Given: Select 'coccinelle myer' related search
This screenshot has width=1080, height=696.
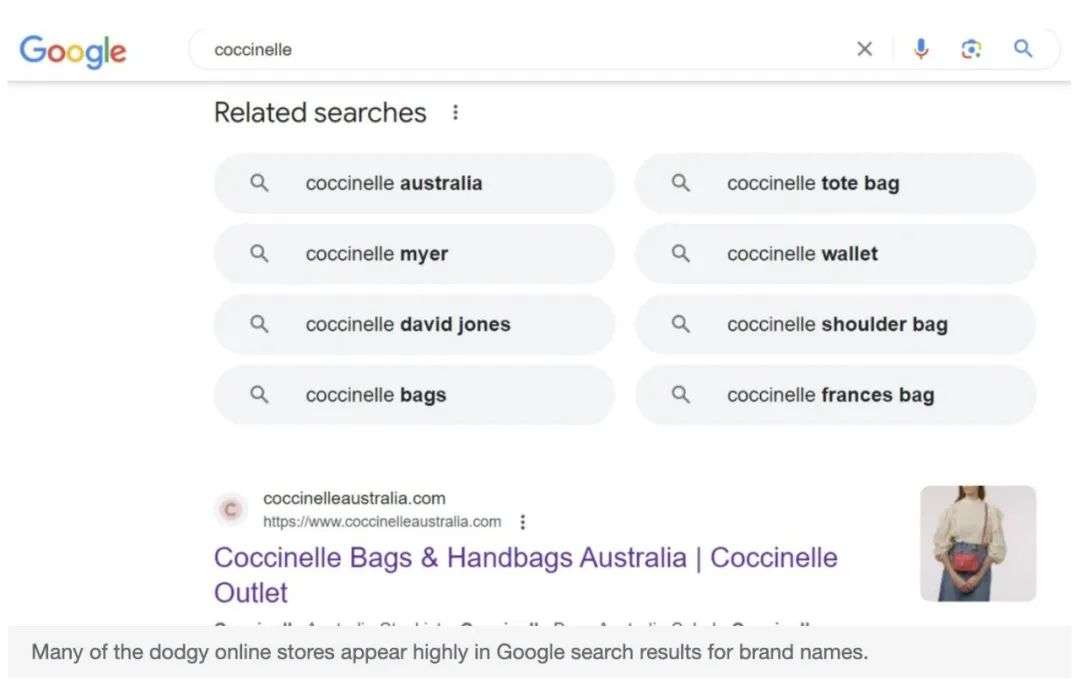Looking at the screenshot, I should click(x=414, y=254).
